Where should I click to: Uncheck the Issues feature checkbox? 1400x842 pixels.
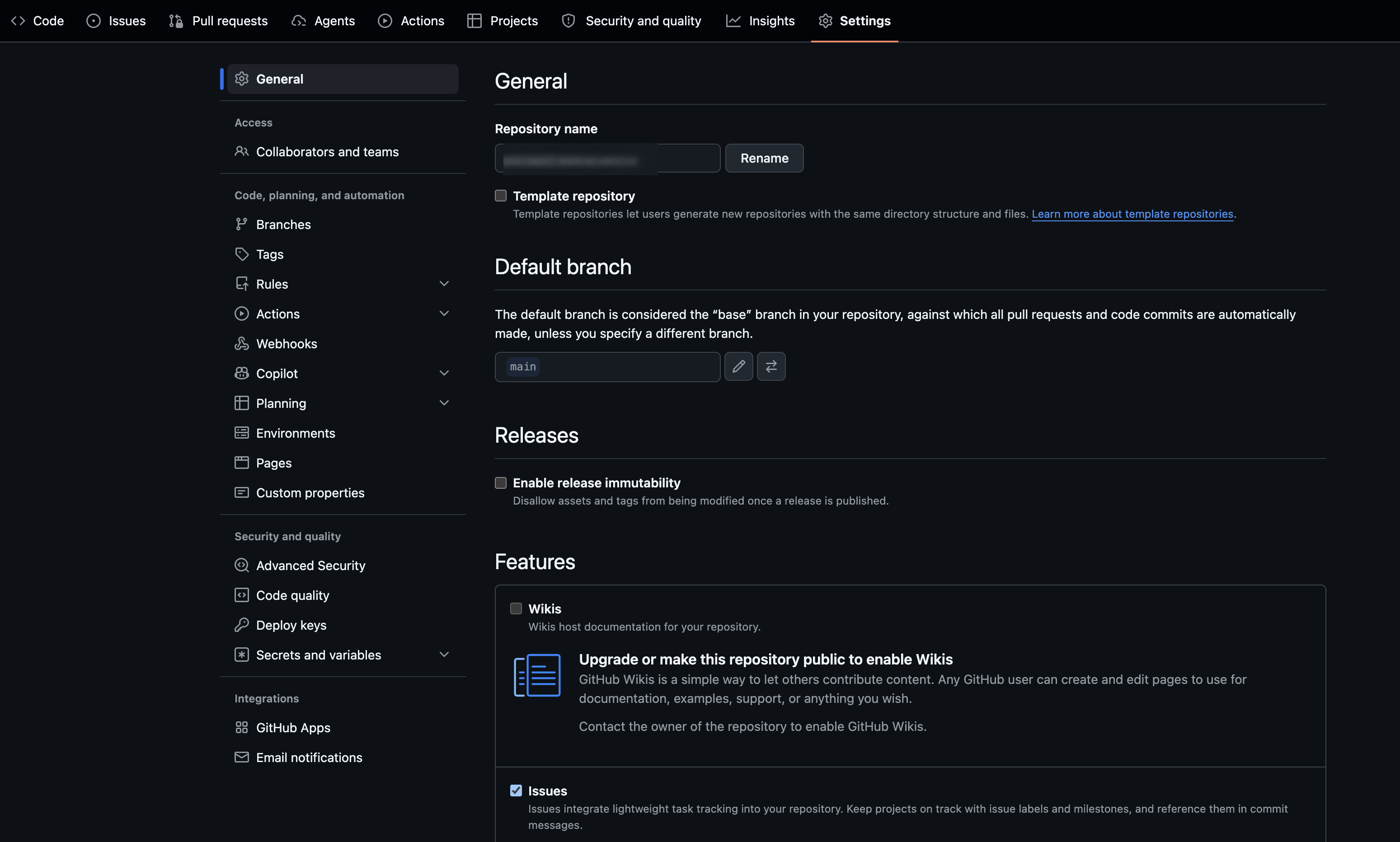click(516, 791)
